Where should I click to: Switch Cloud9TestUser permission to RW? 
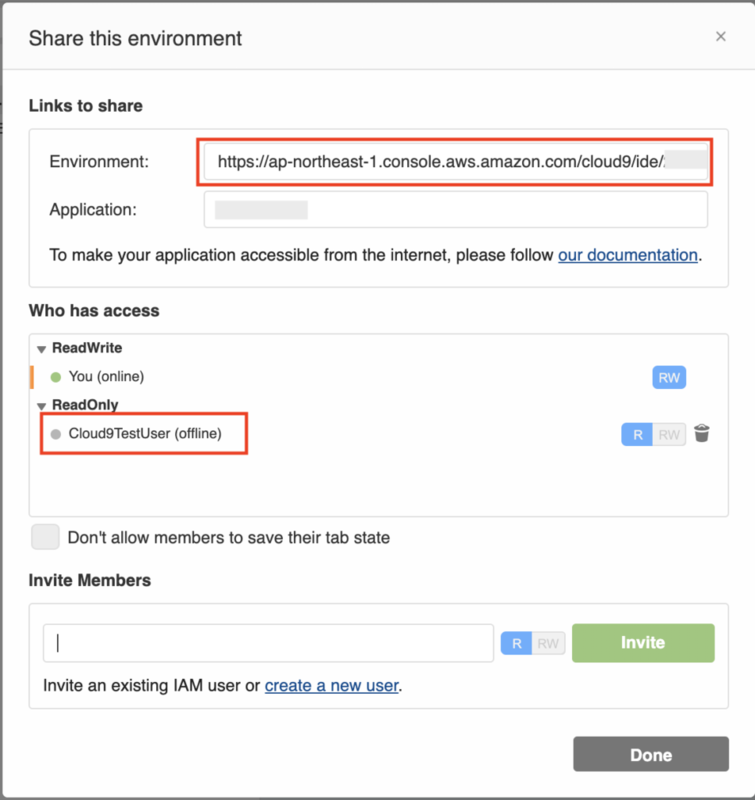pos(669,434)
